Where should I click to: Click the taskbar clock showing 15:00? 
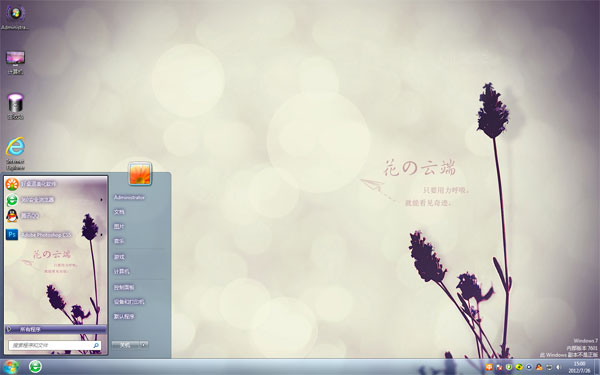pyautogui.click(x=579, y=367)
